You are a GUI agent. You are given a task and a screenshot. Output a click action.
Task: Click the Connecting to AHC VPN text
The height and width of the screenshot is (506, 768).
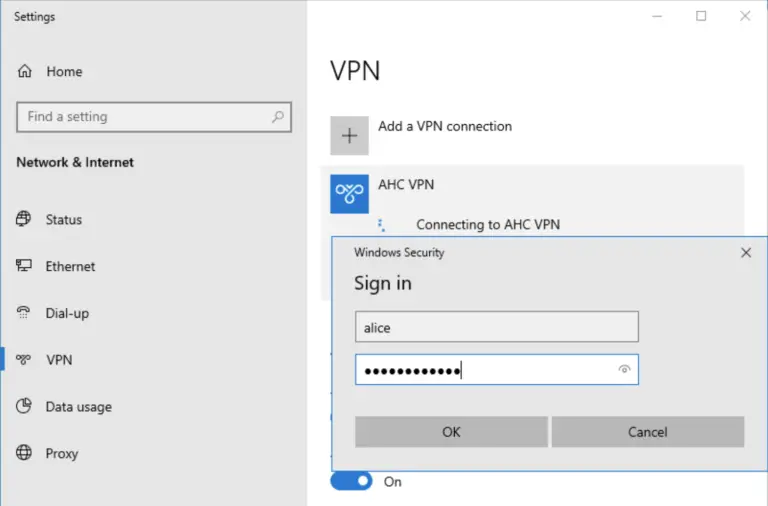(x=488, y=224)
